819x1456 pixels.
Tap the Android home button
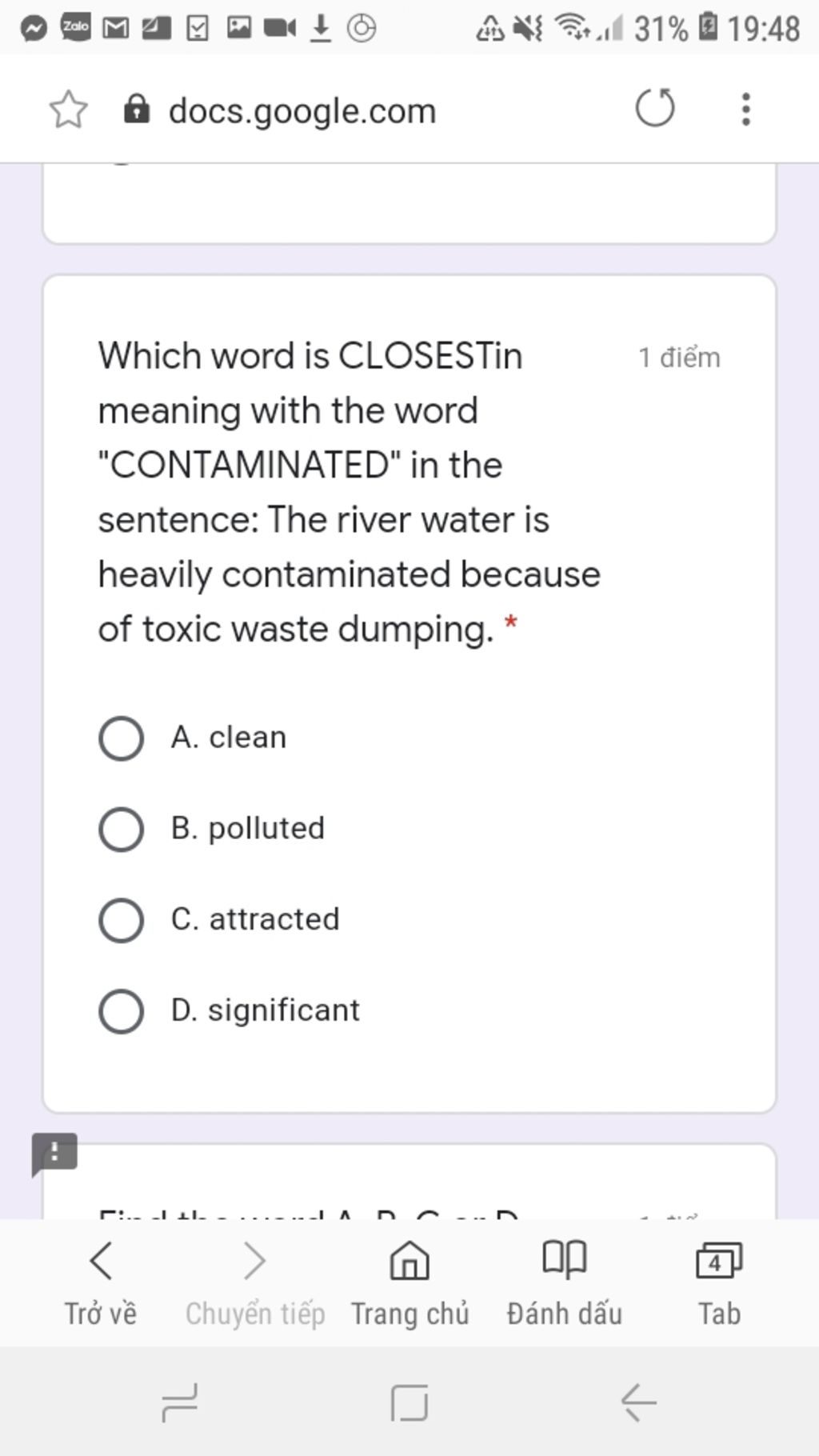[409, 1402]
